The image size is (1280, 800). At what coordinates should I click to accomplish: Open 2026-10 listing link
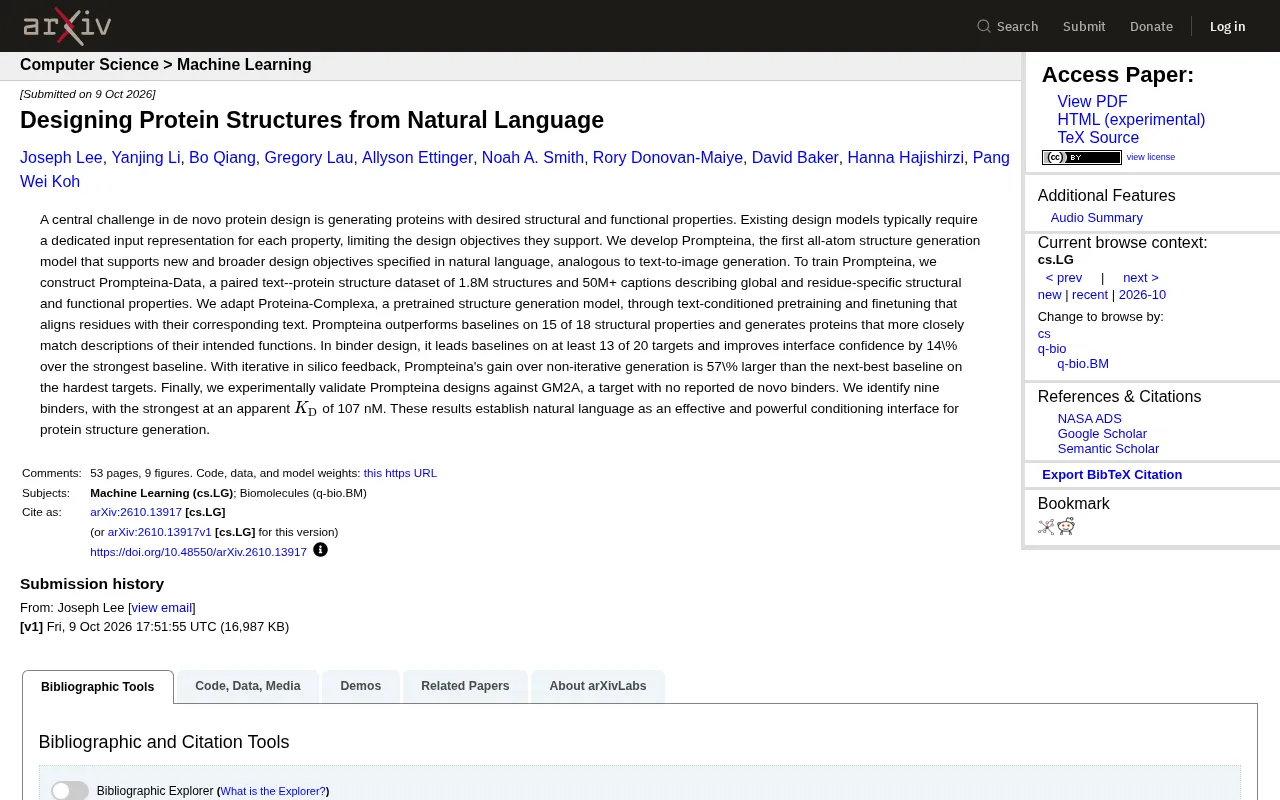(1142, 295)
